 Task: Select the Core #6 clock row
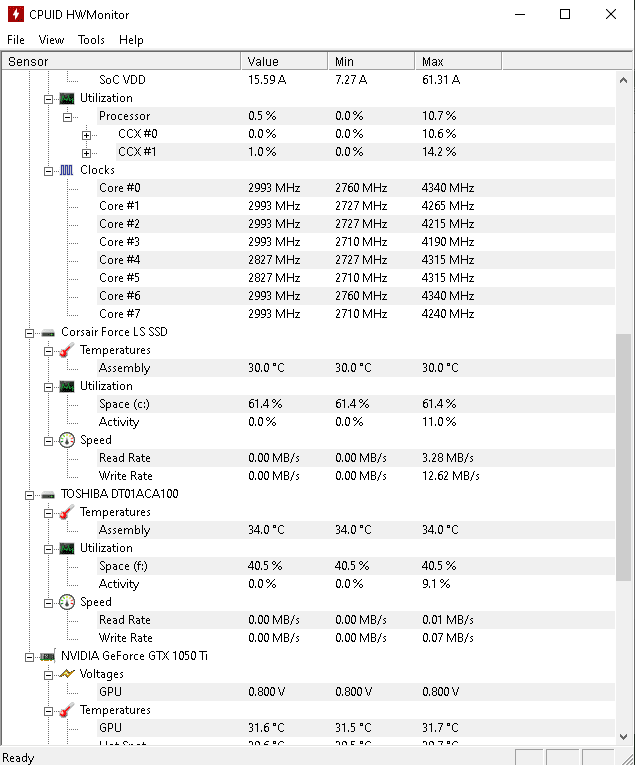(x=356, y=296)
